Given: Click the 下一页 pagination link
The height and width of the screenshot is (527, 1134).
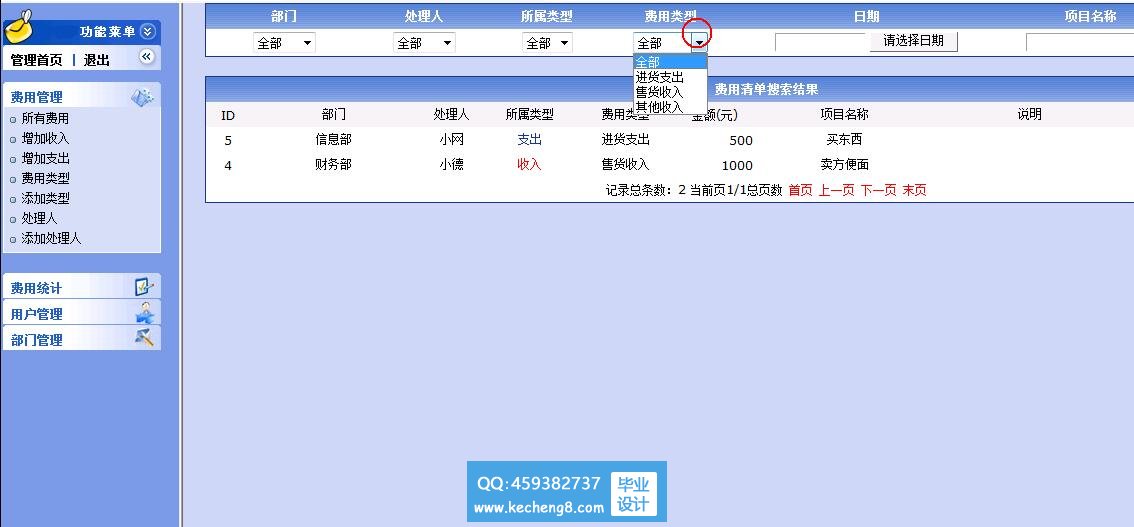Looking at the screenshot, I should (878, 190).
